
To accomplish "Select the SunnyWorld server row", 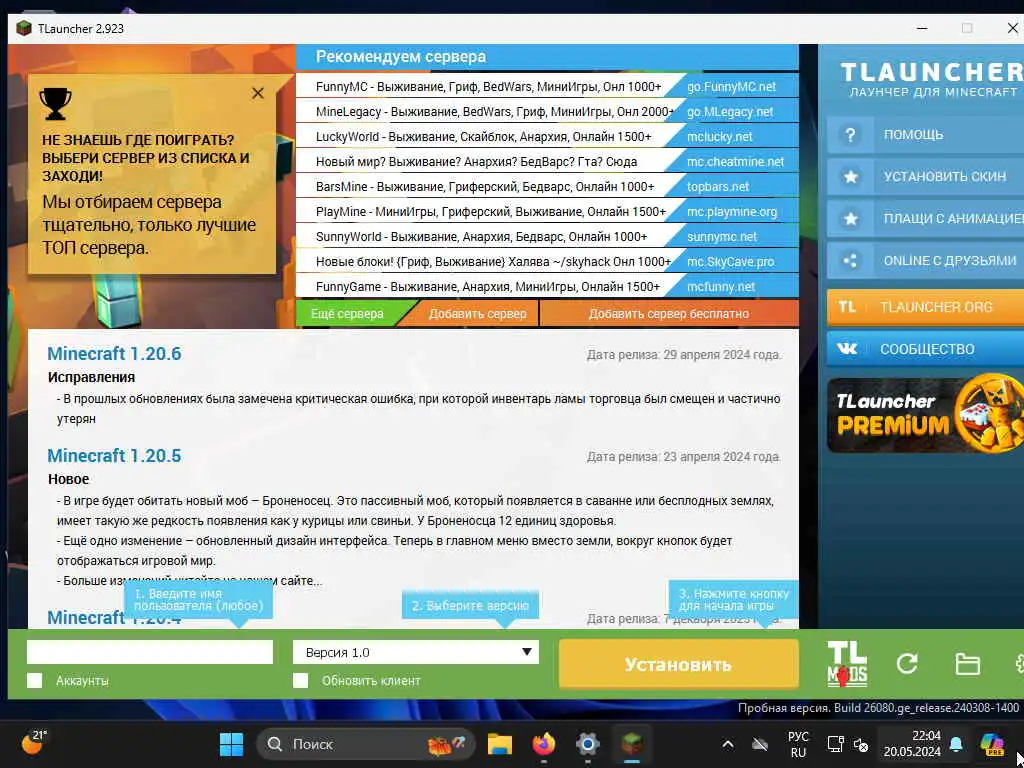I will click(547, 236).
